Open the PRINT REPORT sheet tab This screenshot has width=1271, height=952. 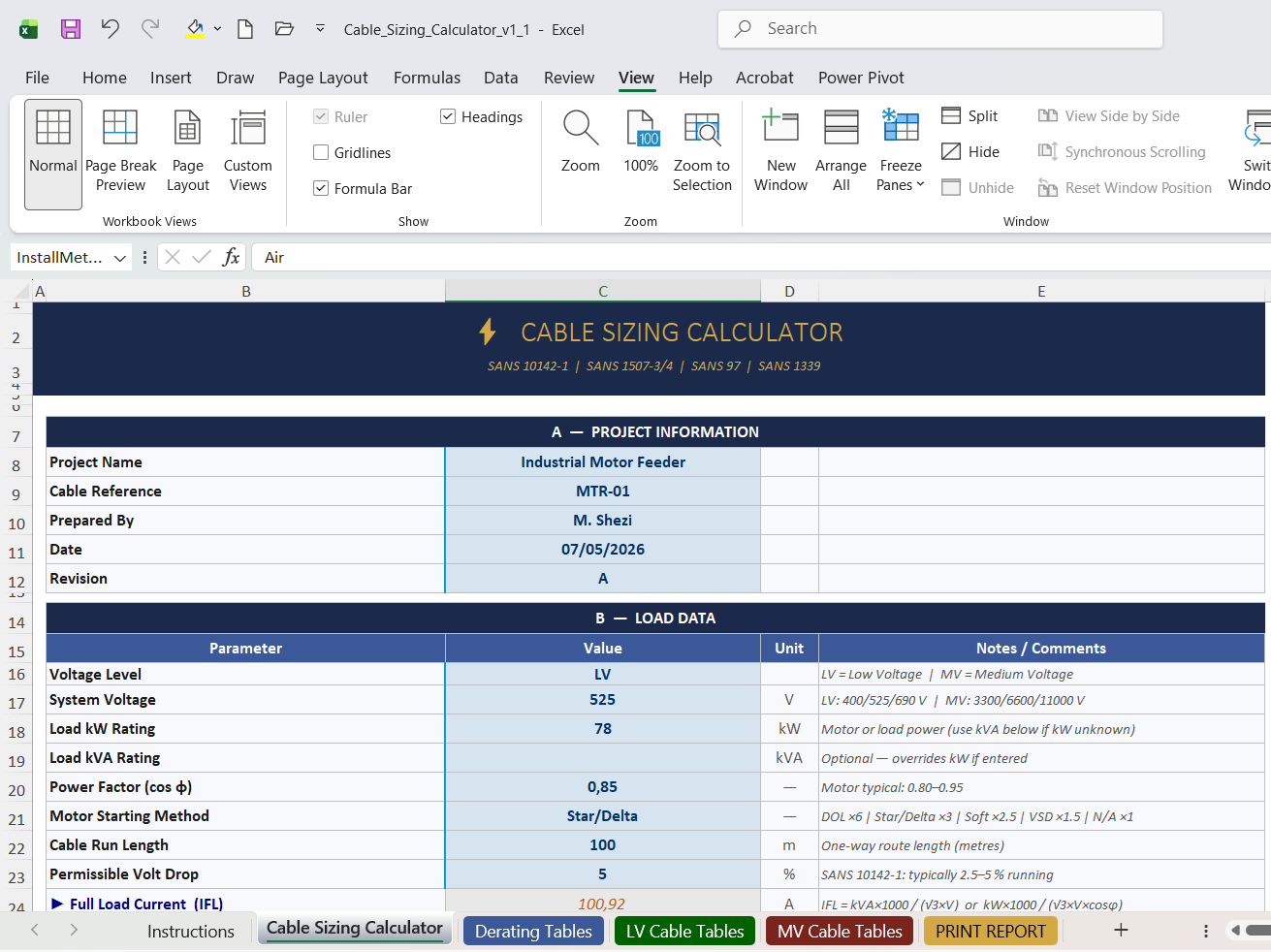point(991,931)
